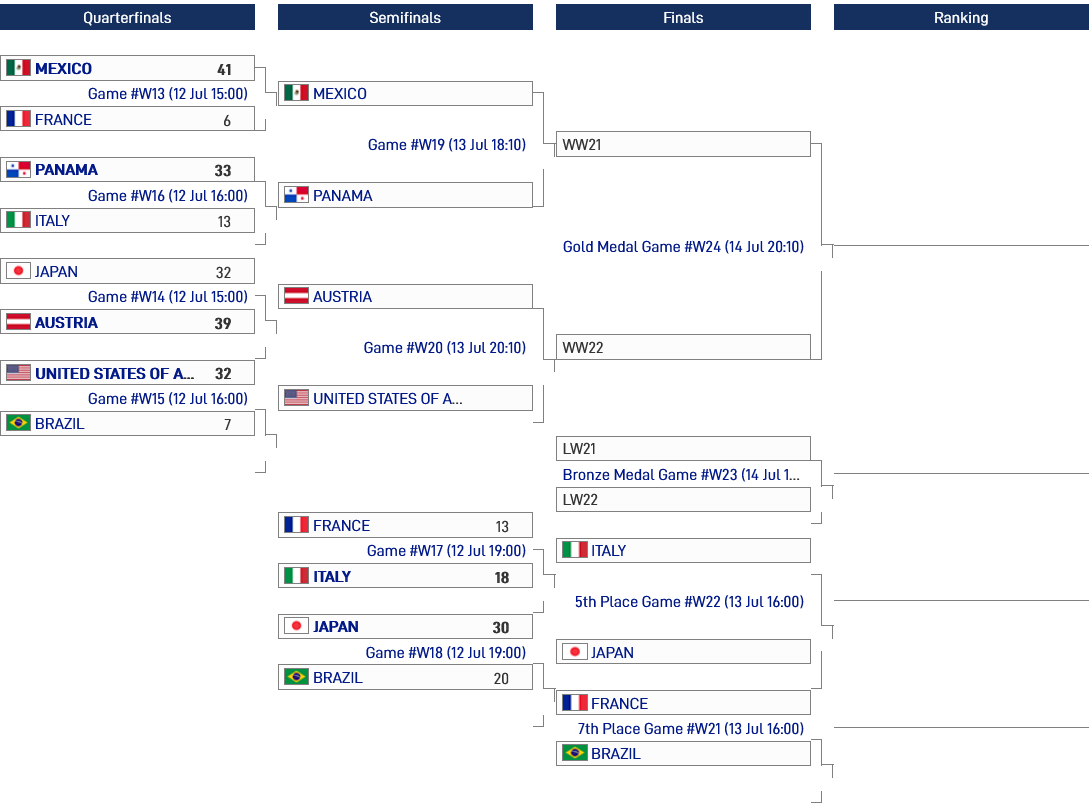
Task: Click France flag in quarterfinal Game W13
Action: pyautogui.click(x=18, y=119)
